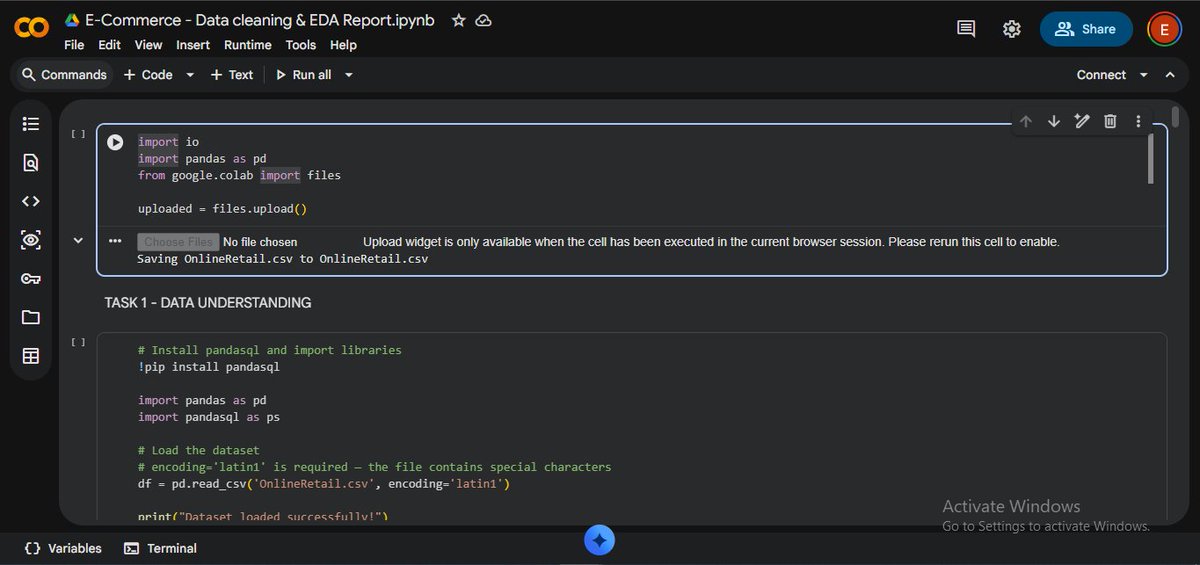
Task: Click the '# Load the dataset' comment
Action: tap(199, 450)
